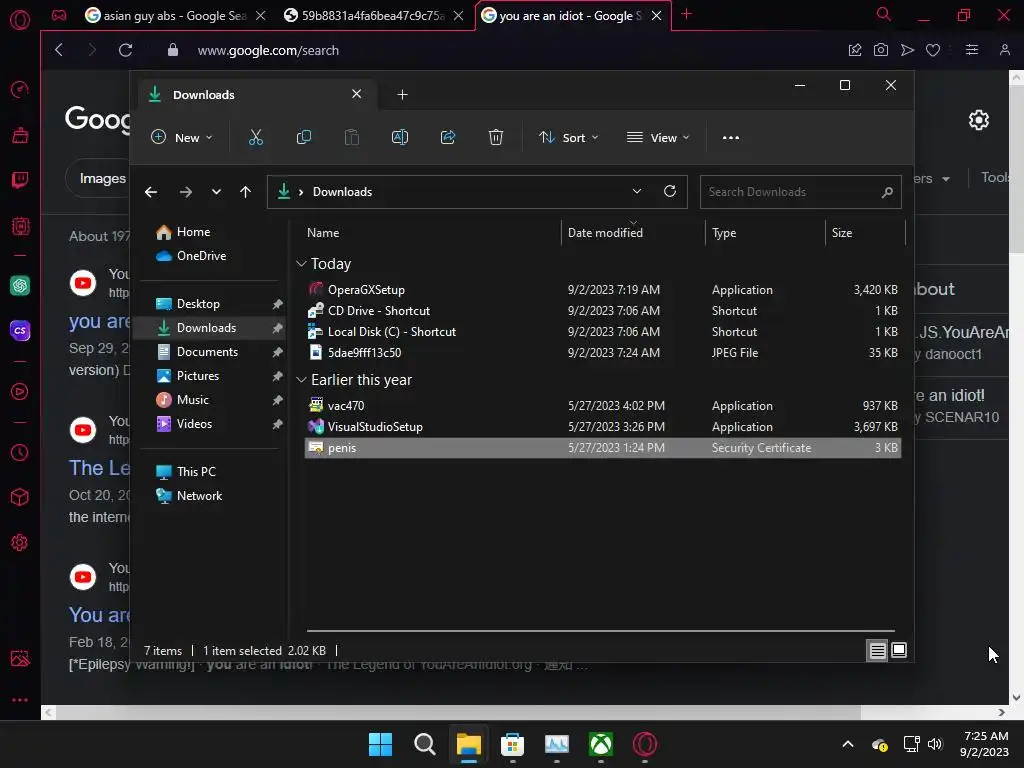Select the VisualStudioSetup file
The image size is (1024, 768).
coord(603,426)
